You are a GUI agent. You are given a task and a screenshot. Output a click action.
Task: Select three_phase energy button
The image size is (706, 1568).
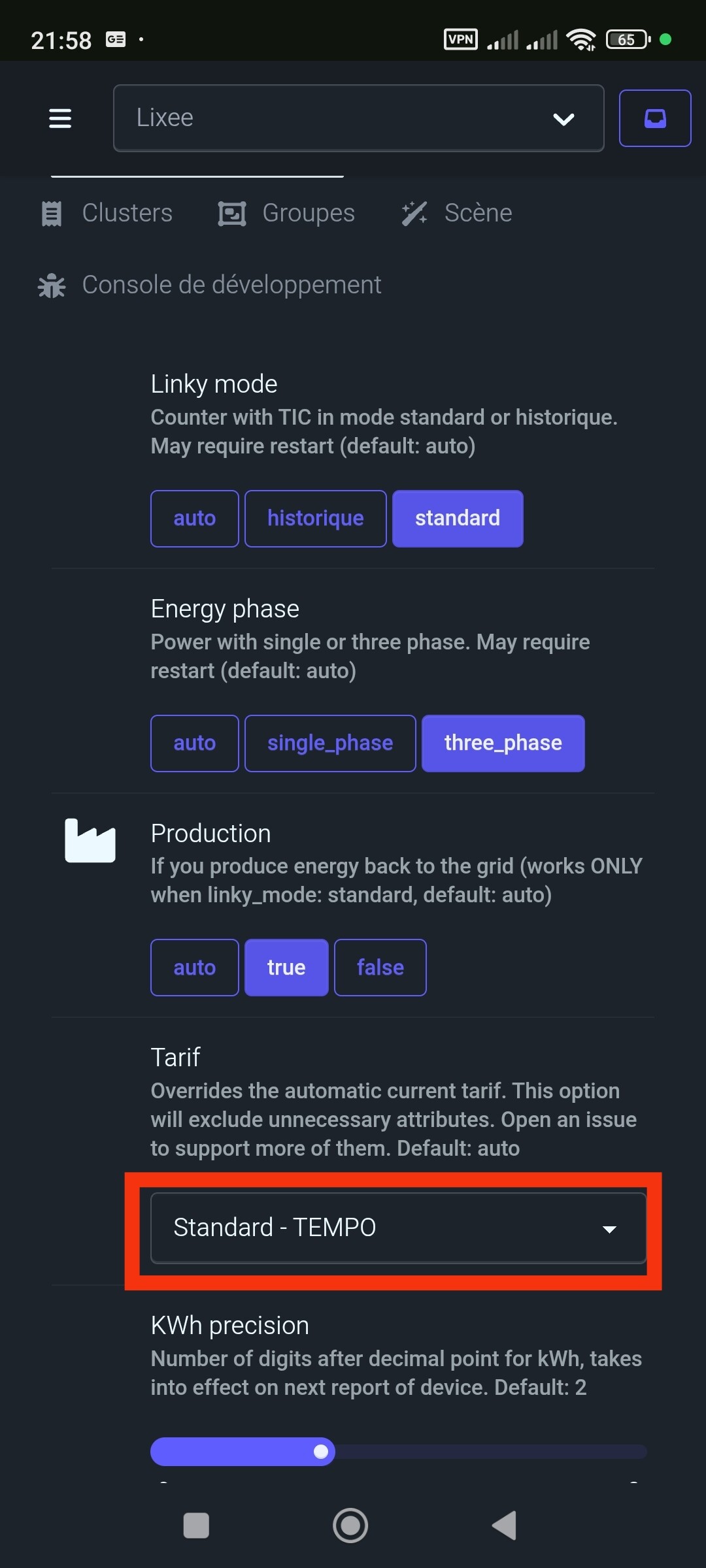pos(503,743)
